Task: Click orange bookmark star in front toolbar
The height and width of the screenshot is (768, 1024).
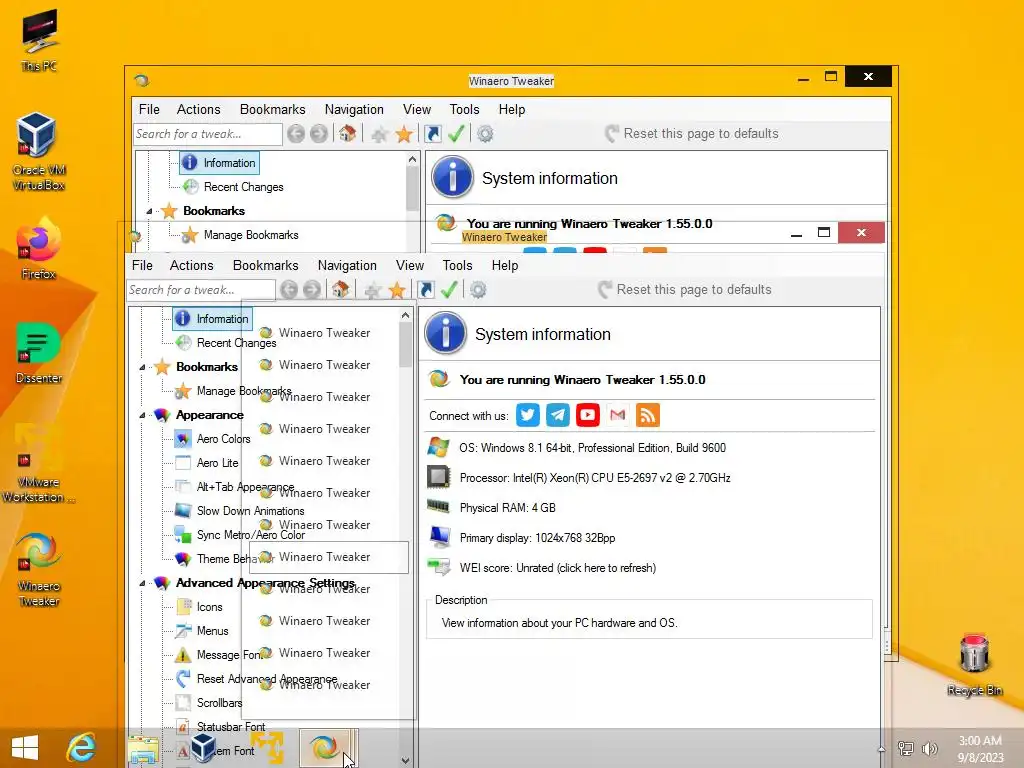Action: click(397, 290)
